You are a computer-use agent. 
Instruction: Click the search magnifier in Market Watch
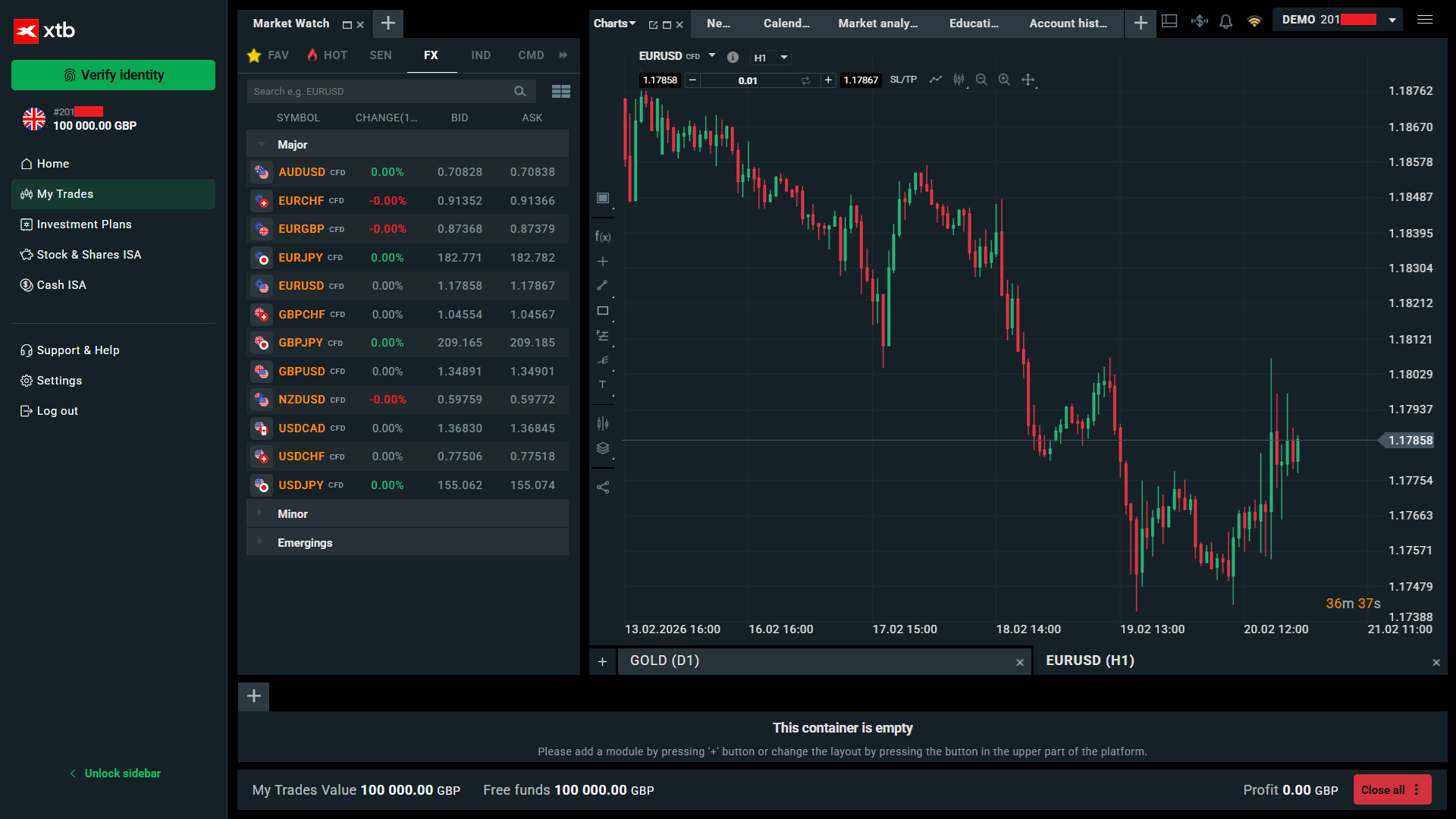coord(520,92)
